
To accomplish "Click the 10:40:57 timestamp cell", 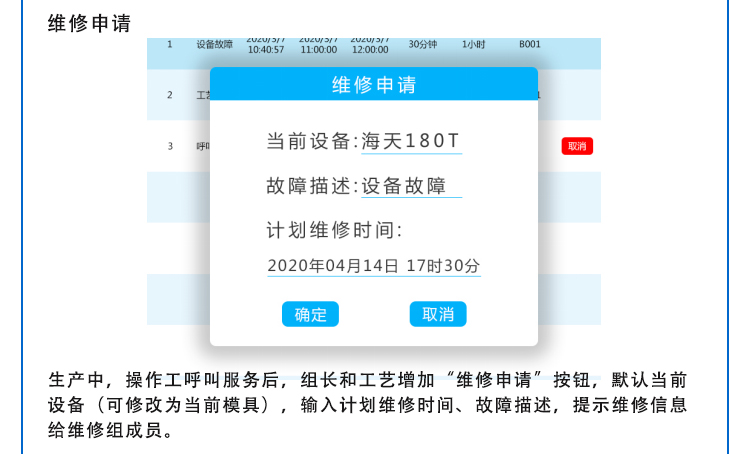I will [x=266, y=47].
